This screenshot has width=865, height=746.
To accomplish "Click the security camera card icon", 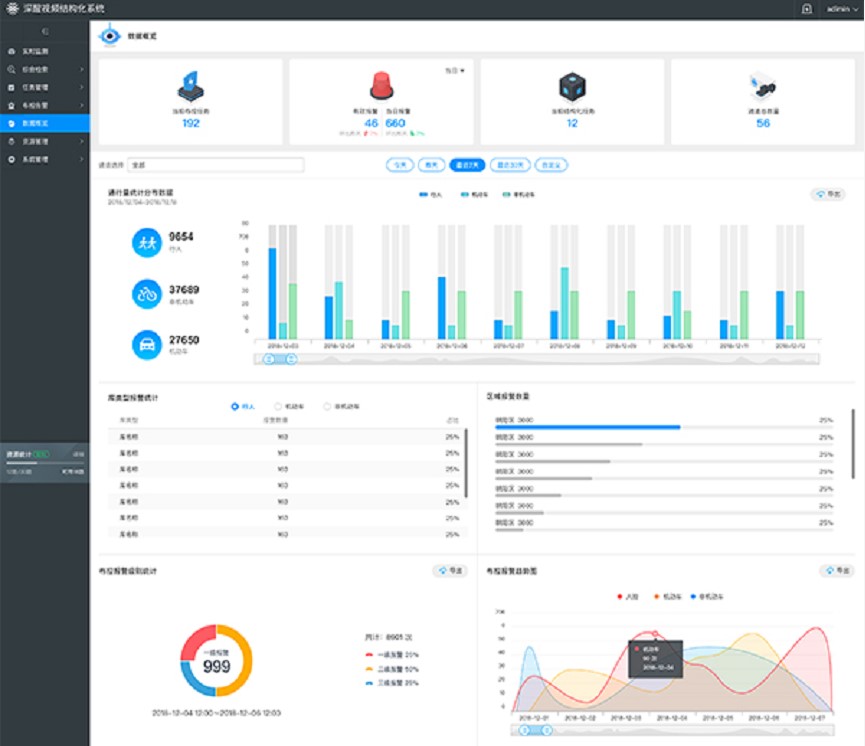I will (762, 84).
